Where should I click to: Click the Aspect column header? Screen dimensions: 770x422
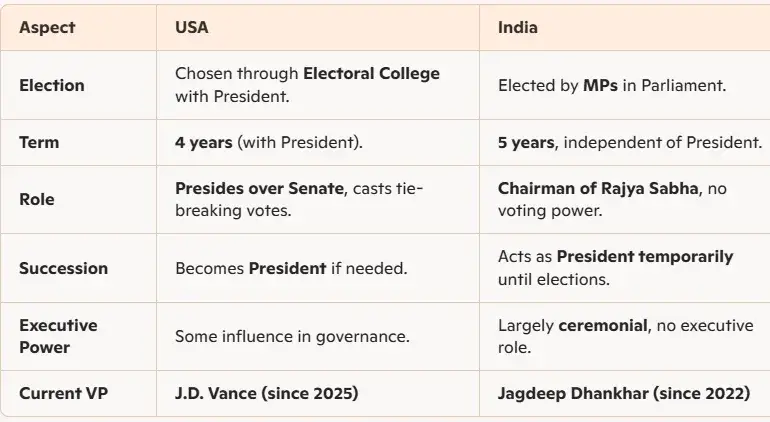pyautogui.click(x=47, y=28)
